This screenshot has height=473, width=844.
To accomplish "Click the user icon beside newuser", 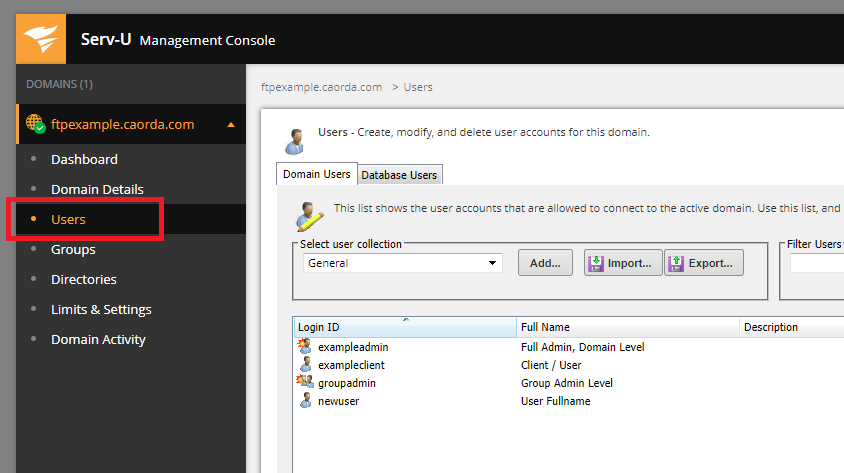I will 306,400.
